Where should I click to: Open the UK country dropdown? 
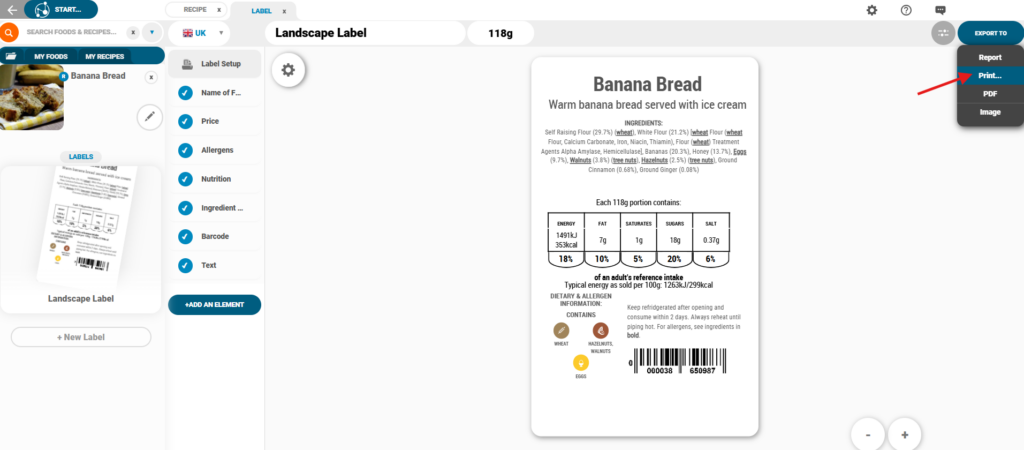[x=199, y=33]
